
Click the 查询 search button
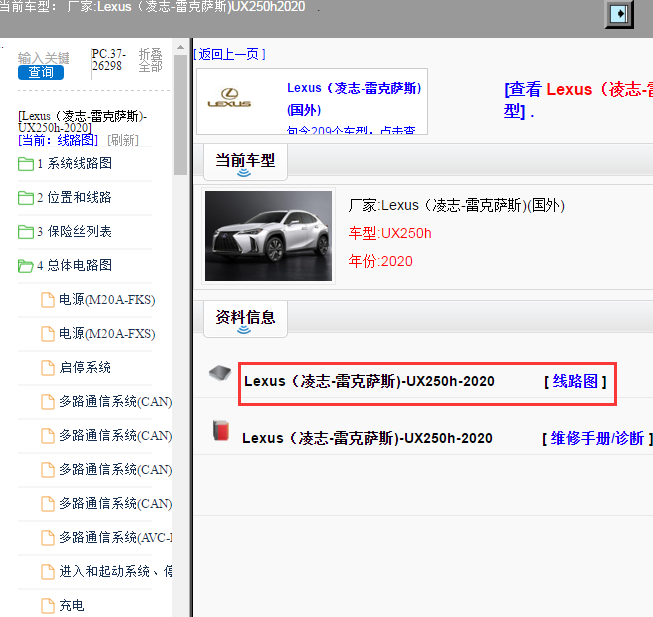(41, 72)
